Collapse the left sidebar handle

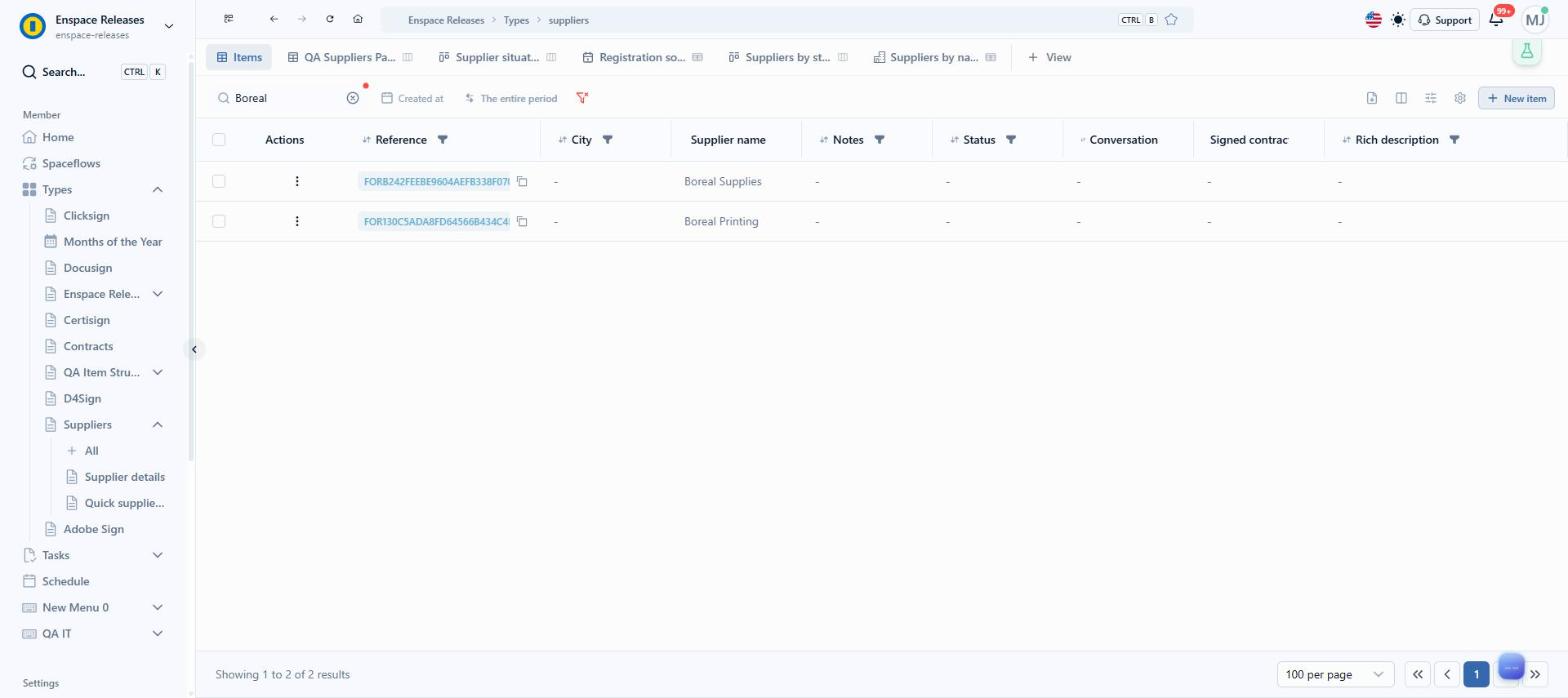point(194,349)
